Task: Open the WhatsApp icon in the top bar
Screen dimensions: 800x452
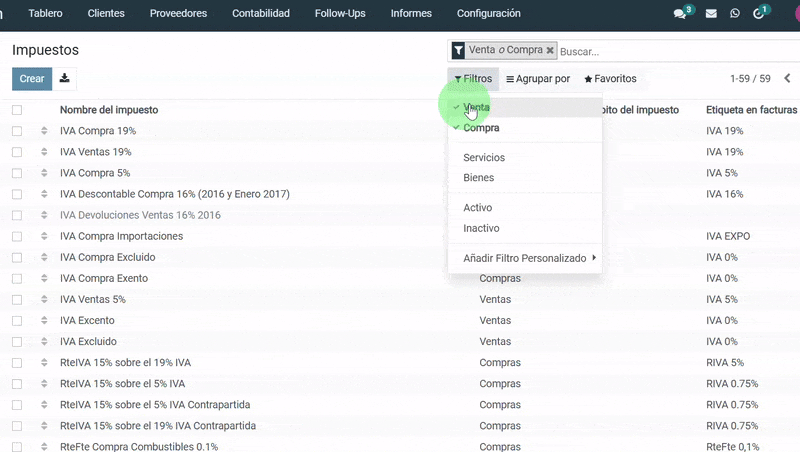Action: (x=735, y=14)
